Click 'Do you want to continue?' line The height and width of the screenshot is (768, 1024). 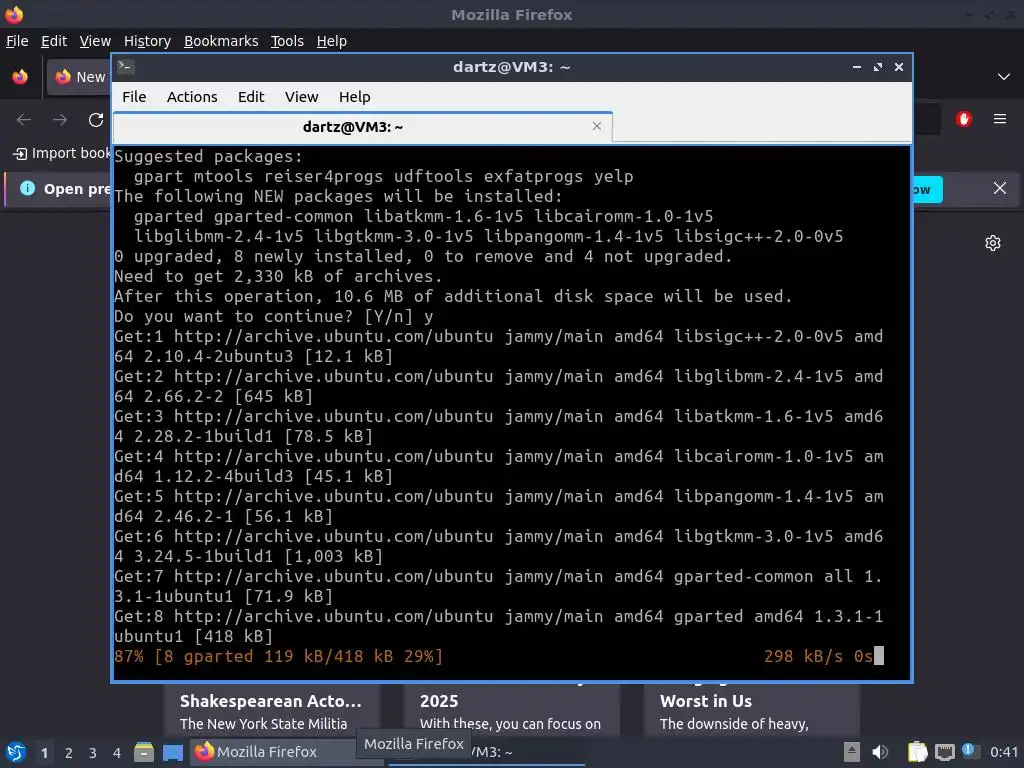(273, 317)
